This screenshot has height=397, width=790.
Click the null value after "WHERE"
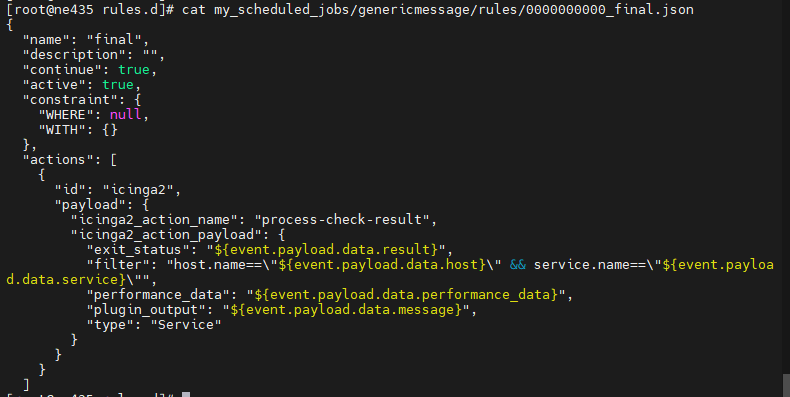coord(126,114)
